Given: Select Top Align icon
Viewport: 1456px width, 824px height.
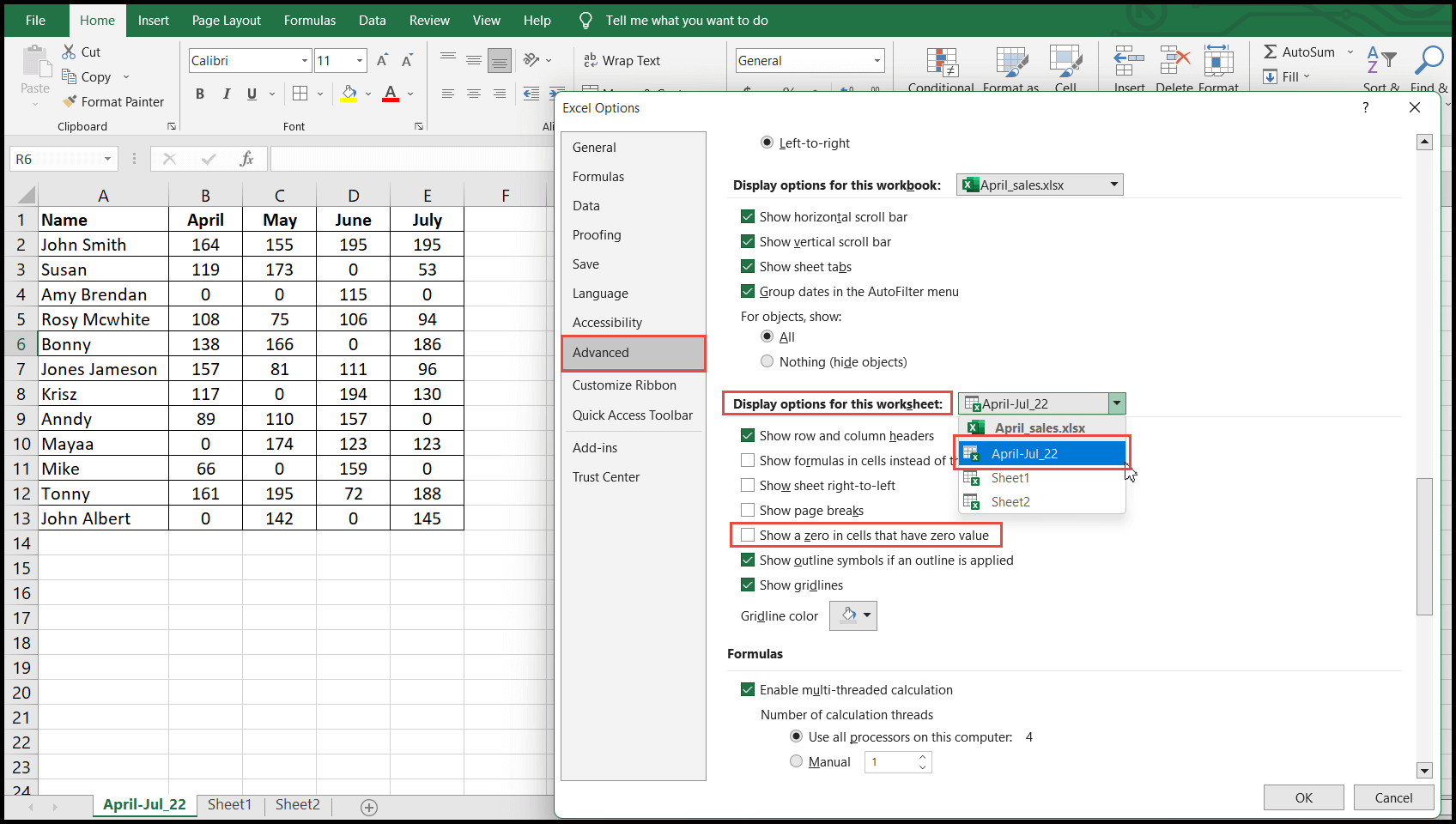Looking at the screenshot, I should [x=448, y=60].
